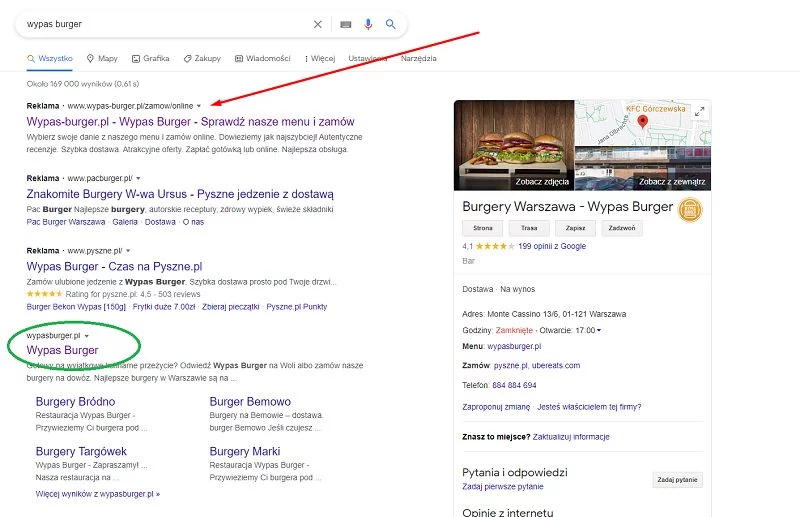Click the 'Galeria' sitelink
800x517 pixels.
(x=125, y=222)
